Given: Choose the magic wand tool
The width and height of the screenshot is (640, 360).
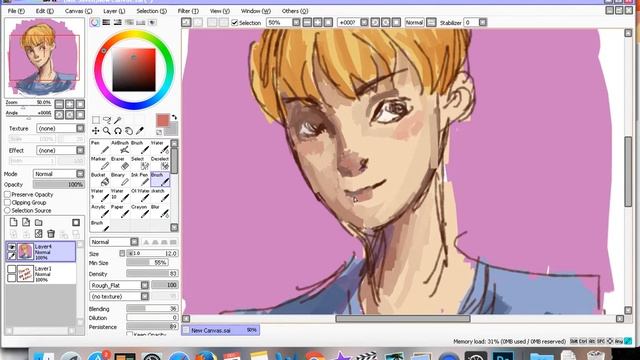Looking at the screenshot, I should coord(118,120).
